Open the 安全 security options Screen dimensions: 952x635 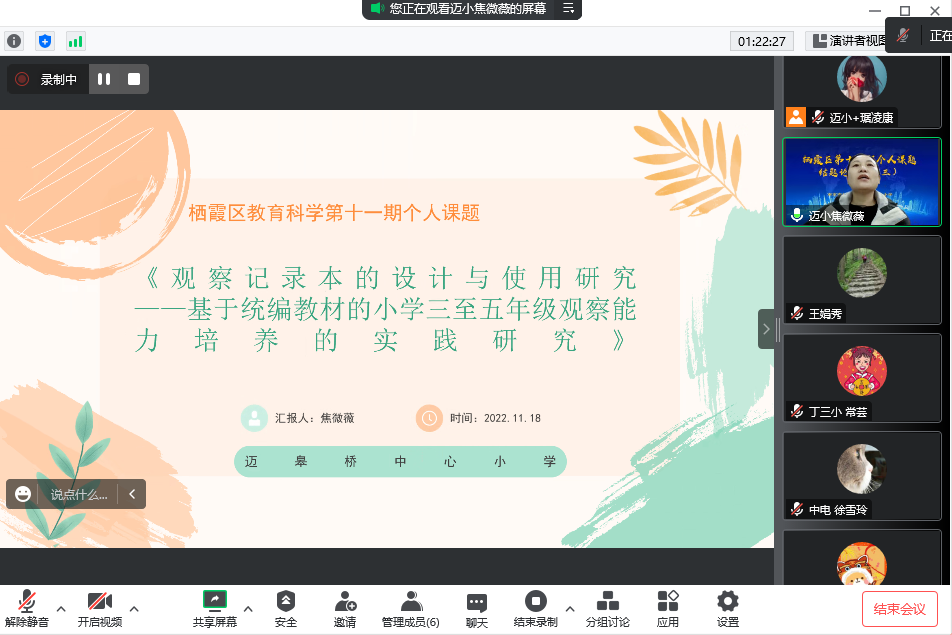click(286, 609)
